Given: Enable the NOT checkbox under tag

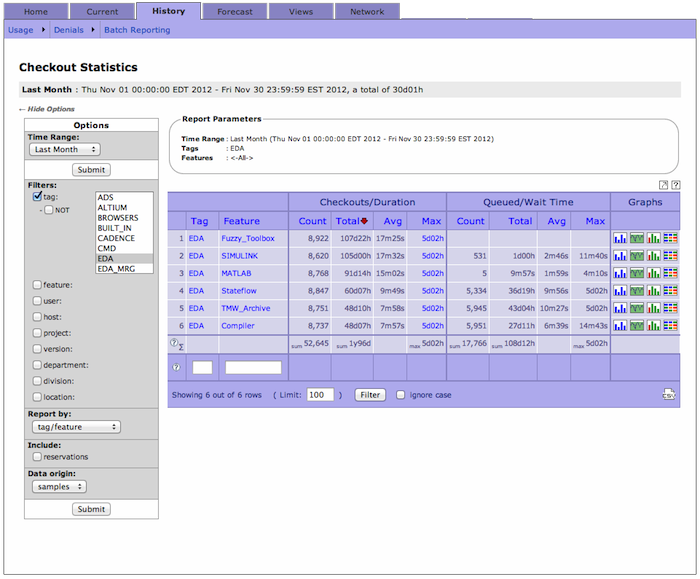Looking at the screenshot, I should click(x=50, y=210).
